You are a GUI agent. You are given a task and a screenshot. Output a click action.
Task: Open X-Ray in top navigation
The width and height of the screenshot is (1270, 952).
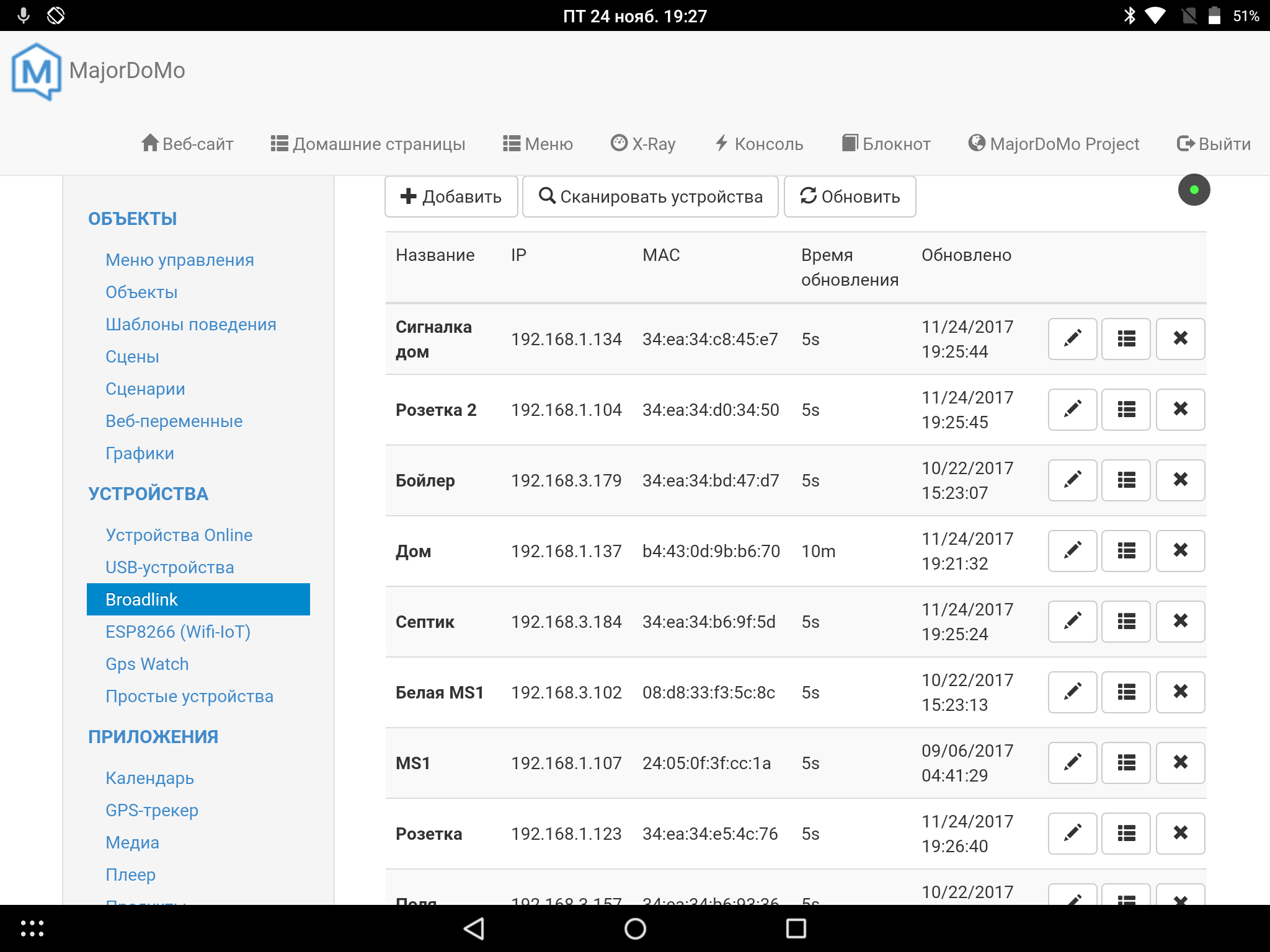pos(643,144)
